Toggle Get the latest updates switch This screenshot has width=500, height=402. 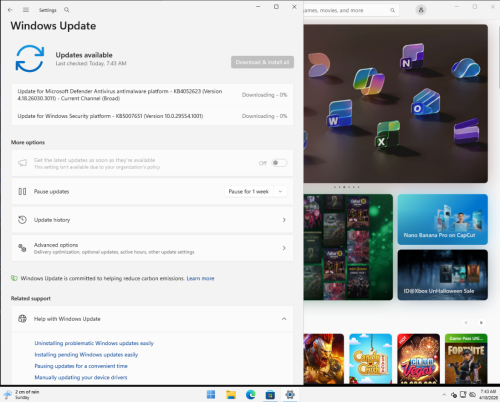pyautogui.click(x=279, y=163)
